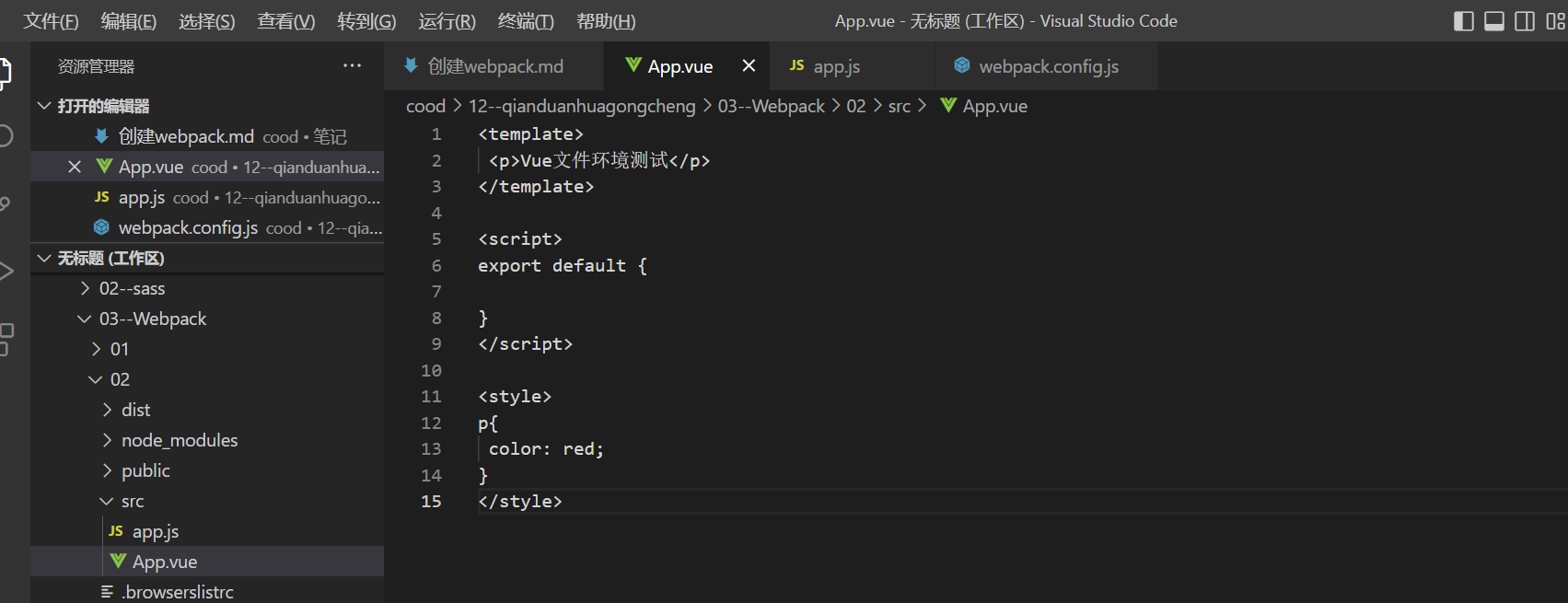This screenshot has width=1568, height=603.
Task: Open 创建webpack.md from open editors list
Action: (207, 136)
